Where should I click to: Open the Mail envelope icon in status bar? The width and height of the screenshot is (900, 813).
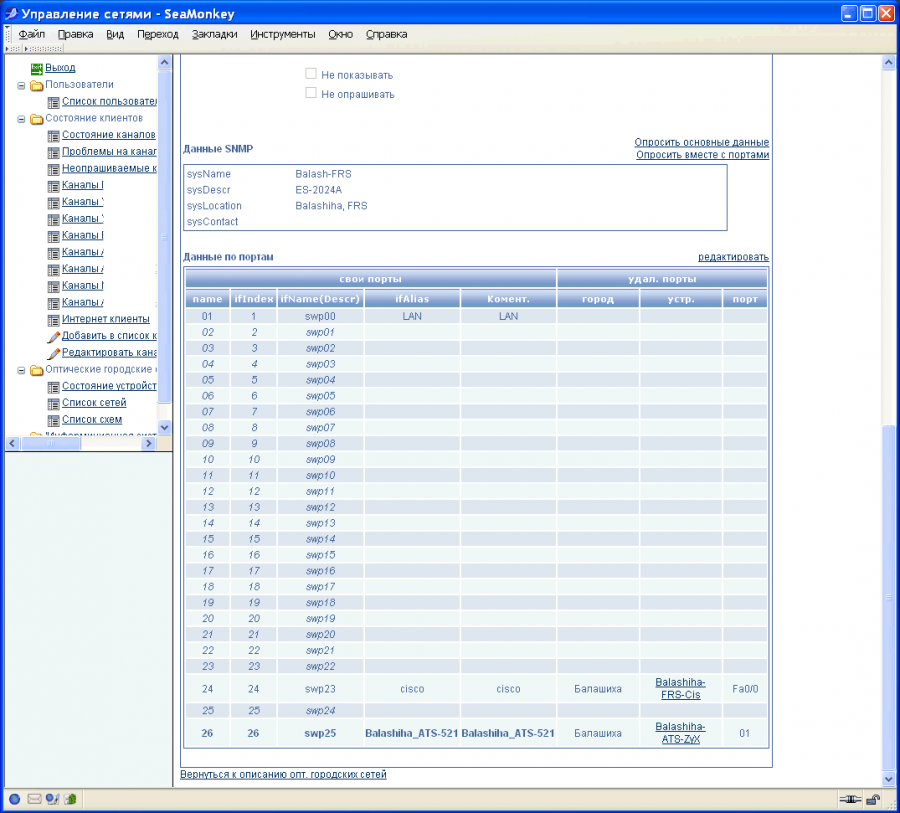[x=34, y=799]
